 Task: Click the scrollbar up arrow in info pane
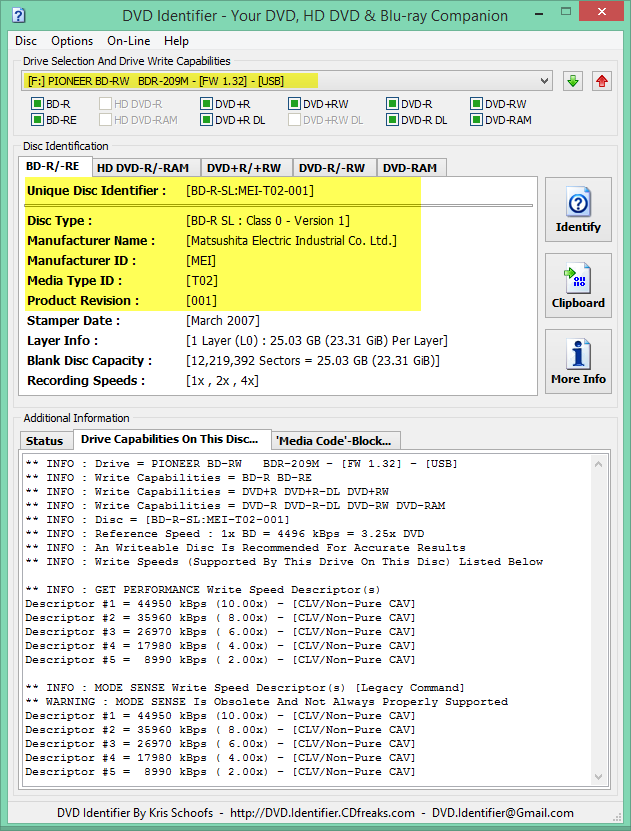pyautogui.click(x=599, y=464)
